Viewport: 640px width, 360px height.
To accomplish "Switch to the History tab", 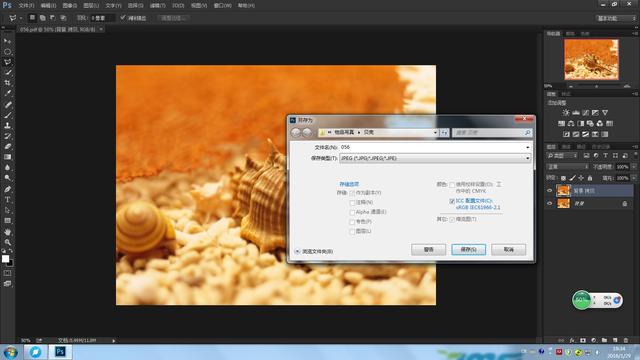I will click(x=600, y=147).
